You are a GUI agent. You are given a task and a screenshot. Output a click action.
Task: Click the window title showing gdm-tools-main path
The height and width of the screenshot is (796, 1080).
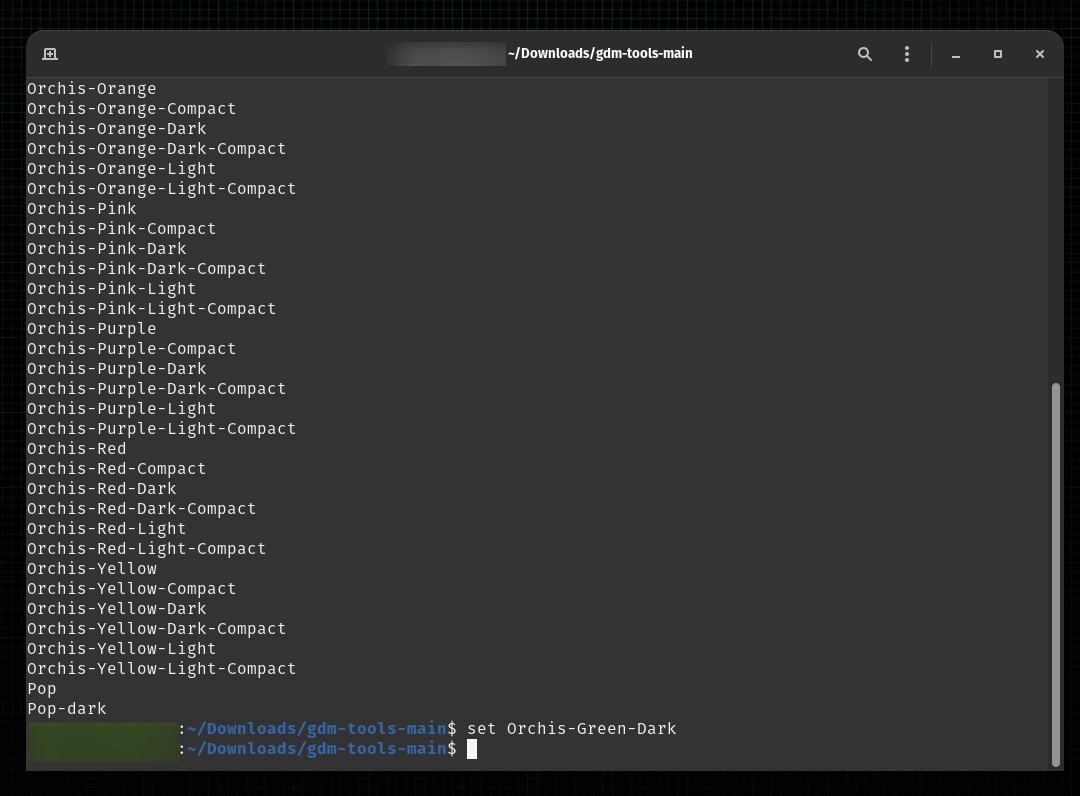[x=597, y=53]
